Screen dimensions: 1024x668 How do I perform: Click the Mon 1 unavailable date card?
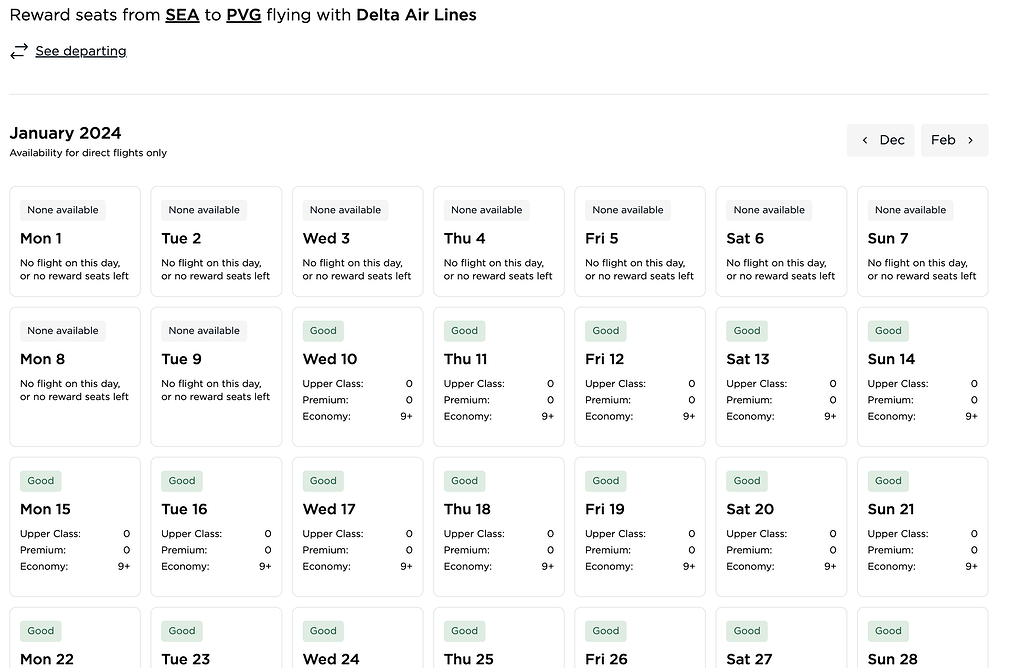tap(75, 241)
